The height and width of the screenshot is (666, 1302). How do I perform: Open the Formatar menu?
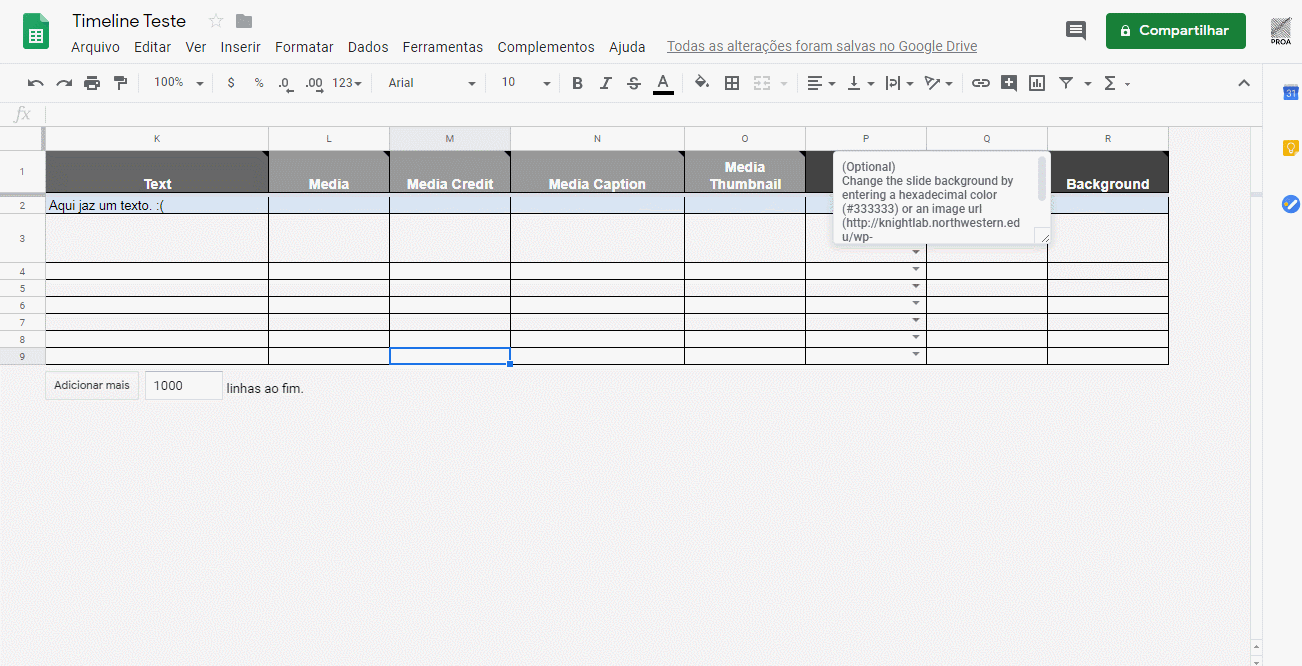pos(304,47)
